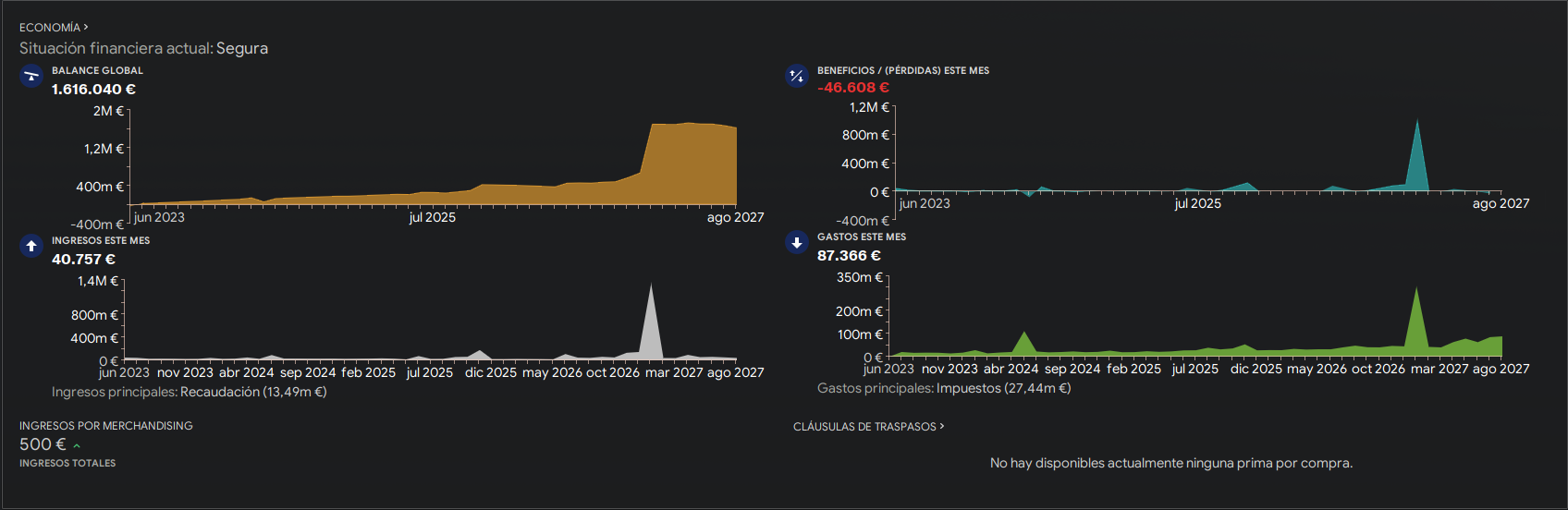The image size is (1568, 510).
Task: Click the expenses value 87.366 €
Action: pyautogui.click(x=849, y=256)
